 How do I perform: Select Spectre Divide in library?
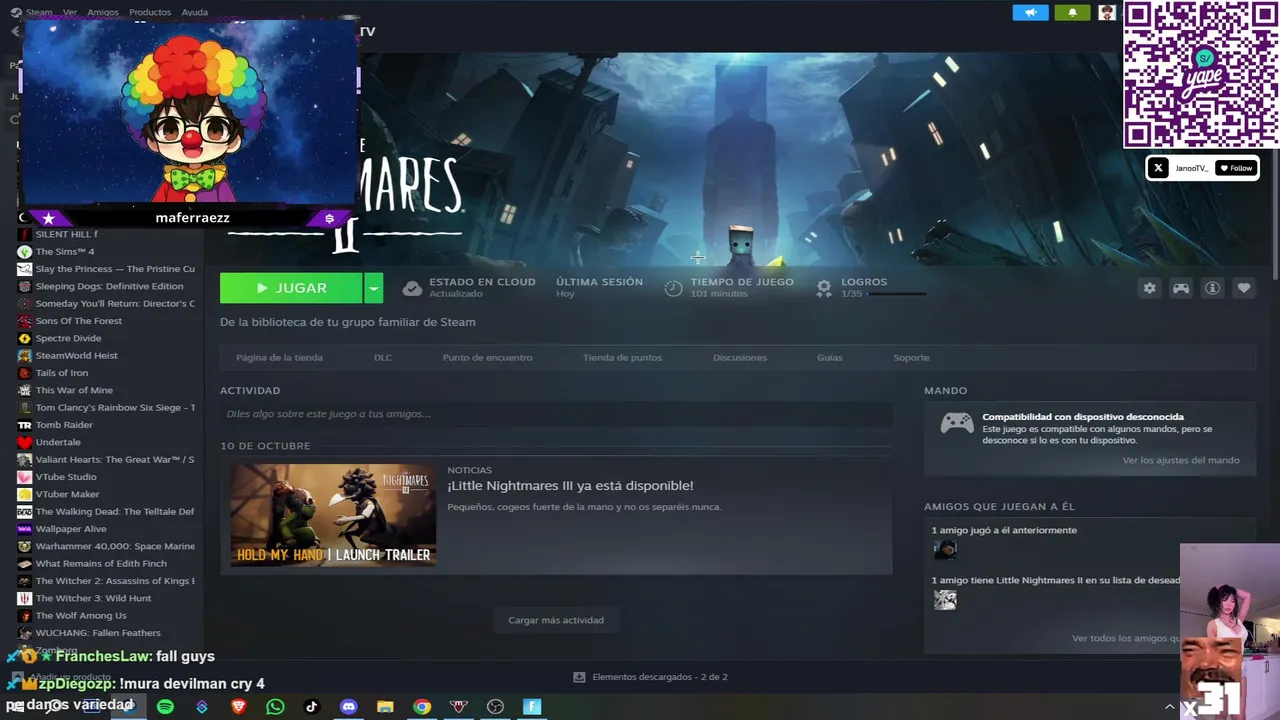pos(68,338)
